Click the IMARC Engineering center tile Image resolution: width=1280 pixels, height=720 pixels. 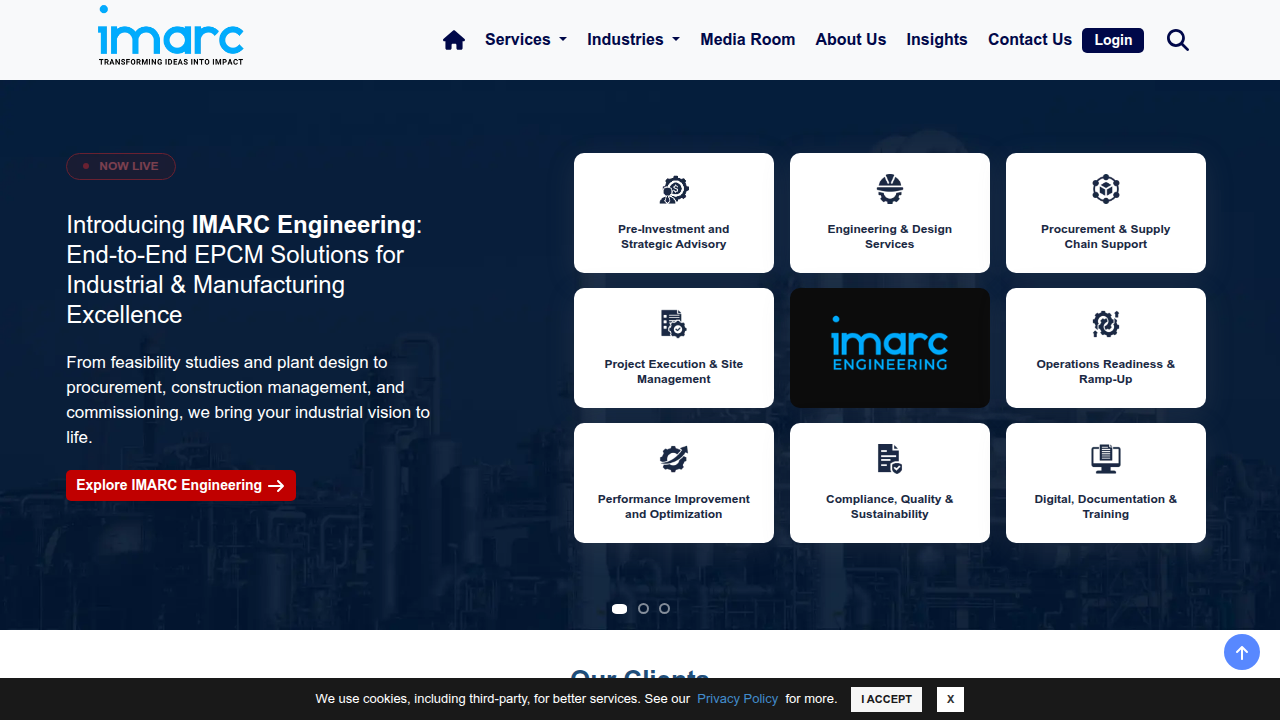pyautogui.click(x=890, y=348)
